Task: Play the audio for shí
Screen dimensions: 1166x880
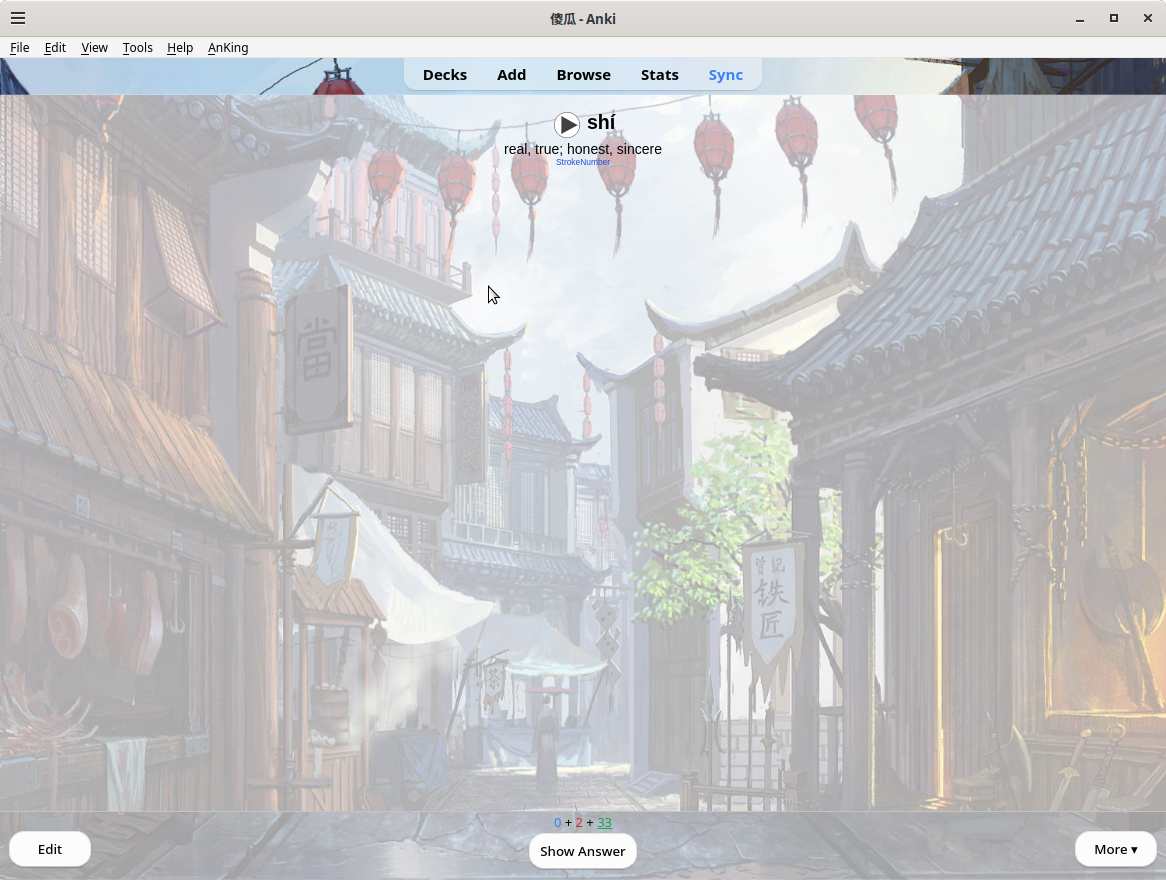Action: click(567, 124)
